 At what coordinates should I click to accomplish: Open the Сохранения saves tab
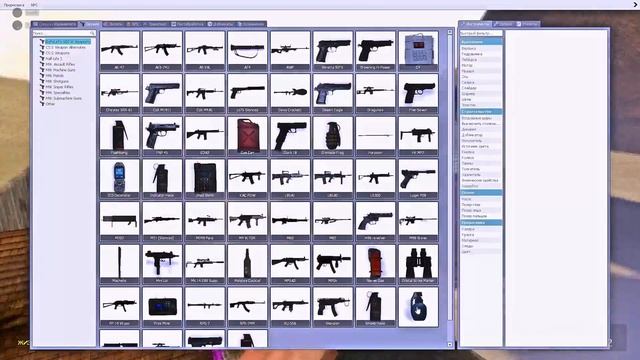[251, 24]
